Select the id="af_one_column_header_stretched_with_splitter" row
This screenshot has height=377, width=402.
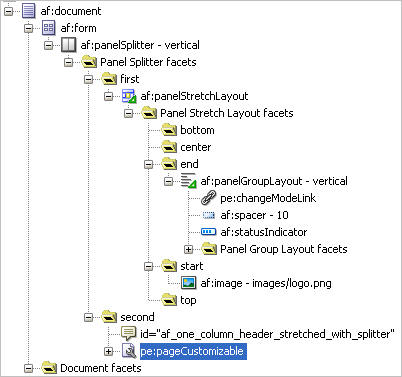[267, 334]
